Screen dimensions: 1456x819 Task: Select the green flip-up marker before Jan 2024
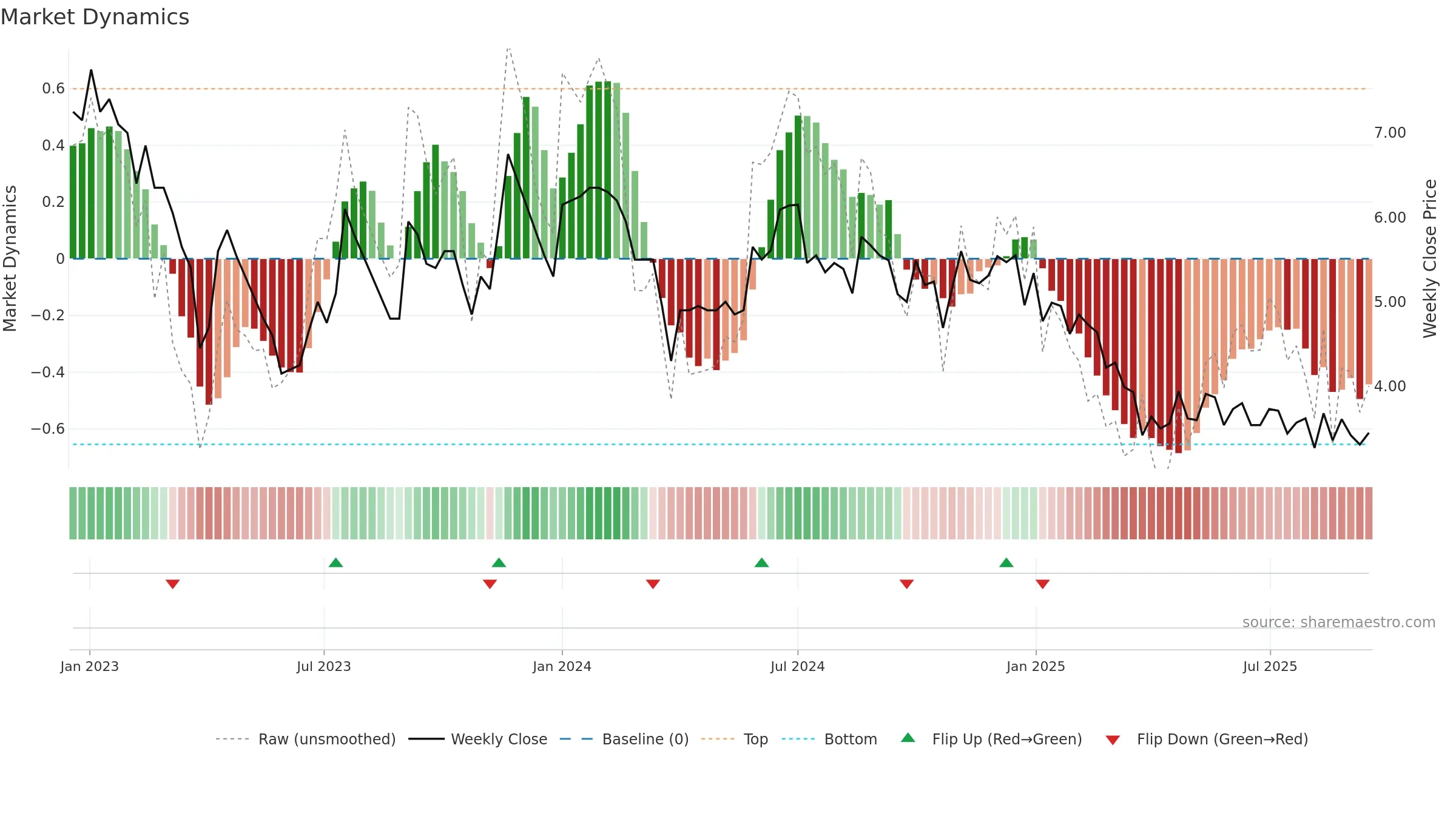click(x=499, y=562)
